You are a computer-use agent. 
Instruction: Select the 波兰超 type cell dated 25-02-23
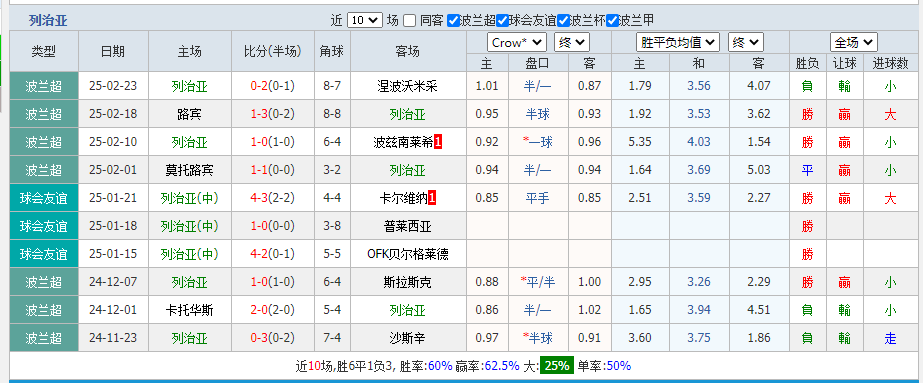tap(44, 86)
